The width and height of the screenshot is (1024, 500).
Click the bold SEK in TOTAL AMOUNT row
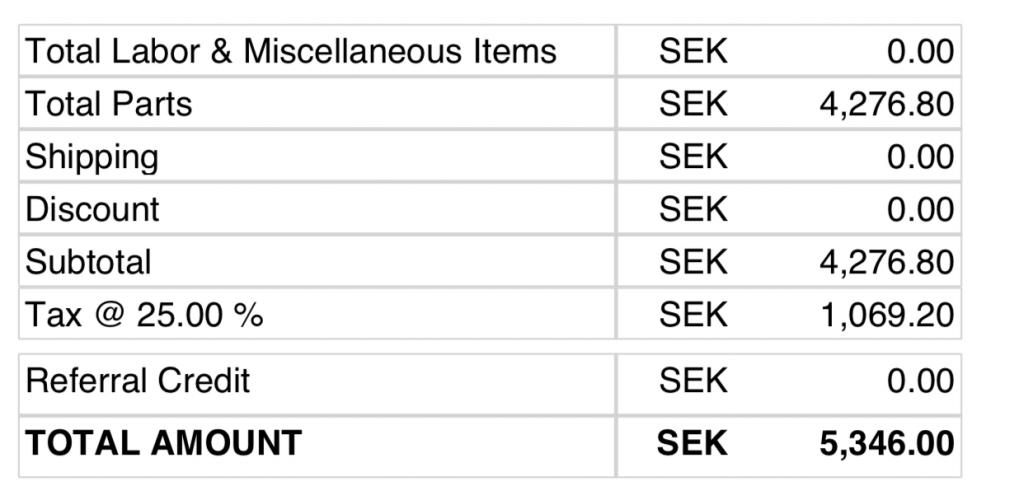point(692,443)
